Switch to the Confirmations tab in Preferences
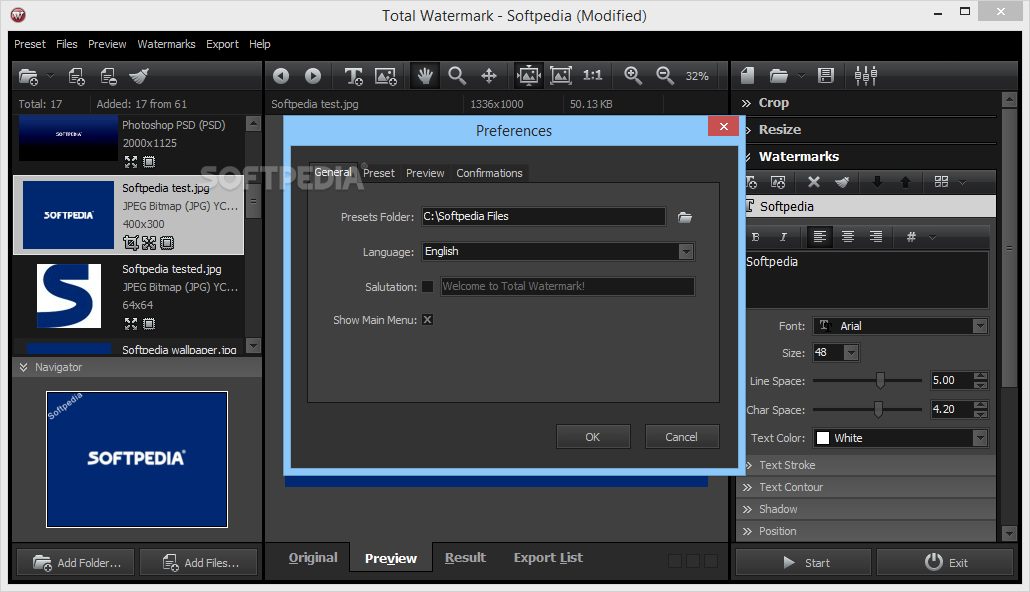Viewport: 1030px width, 592px height. pos(489,173)
